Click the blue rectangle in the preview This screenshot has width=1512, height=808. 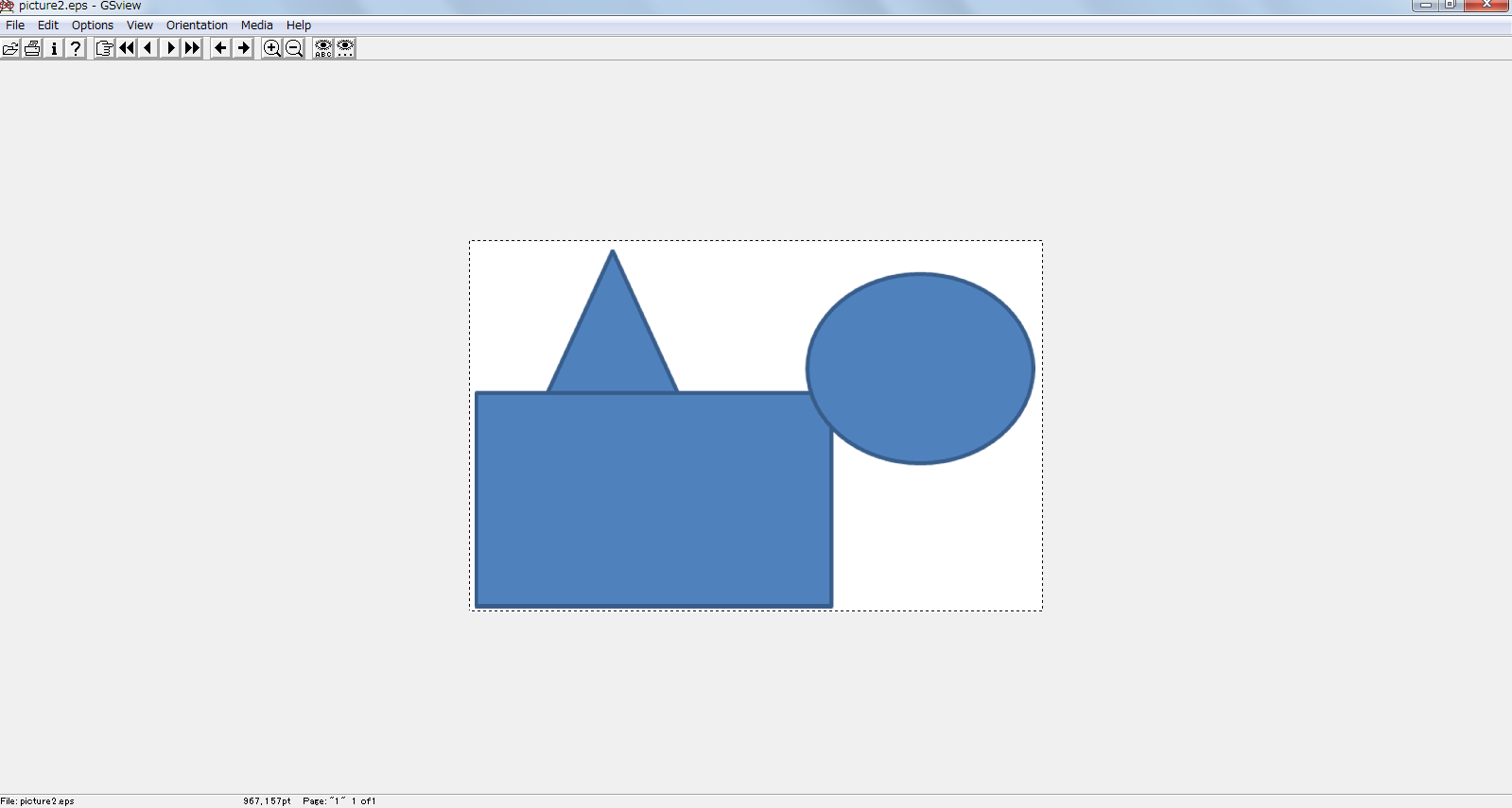[653, 499]
